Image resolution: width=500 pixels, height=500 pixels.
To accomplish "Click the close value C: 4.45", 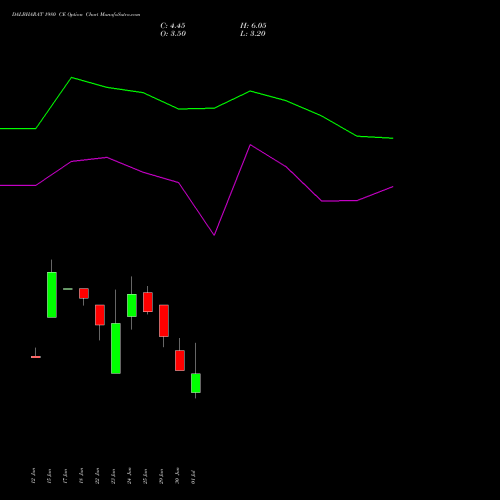I will (x=173, y=26).
